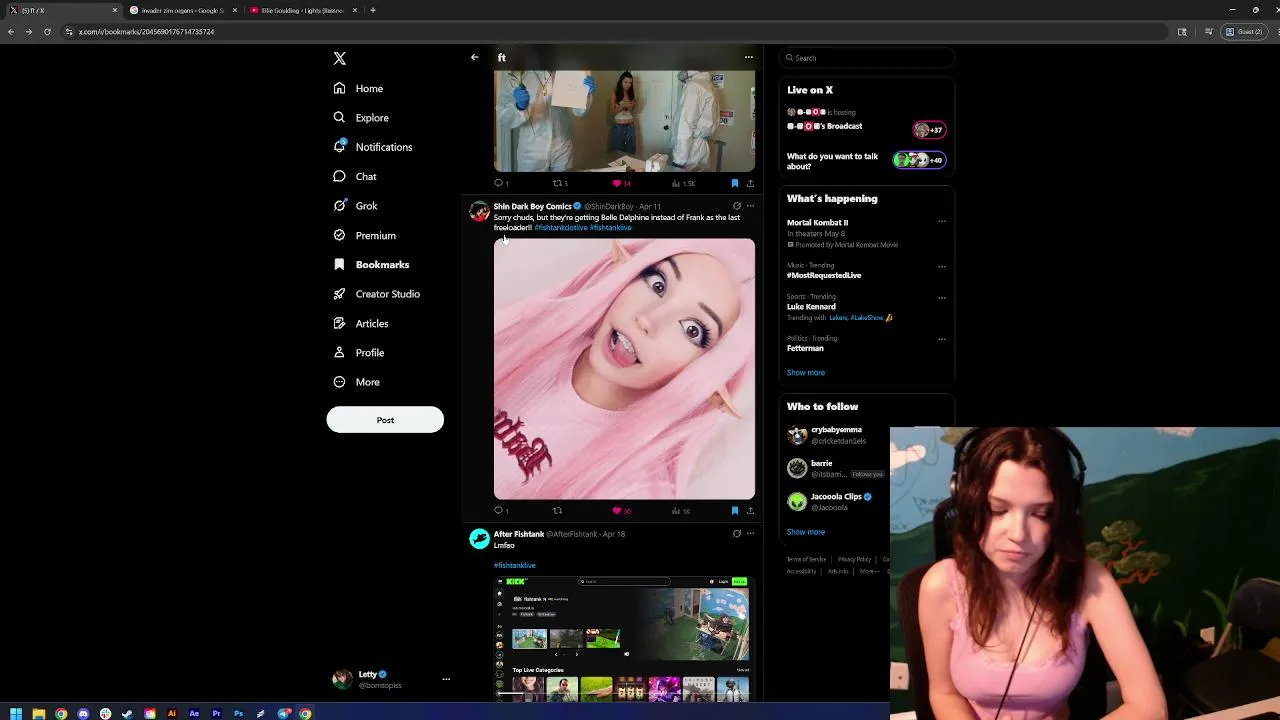Reload the page in browser
The height and width of the screenshot is (720, 1280).
click(47, 32)
